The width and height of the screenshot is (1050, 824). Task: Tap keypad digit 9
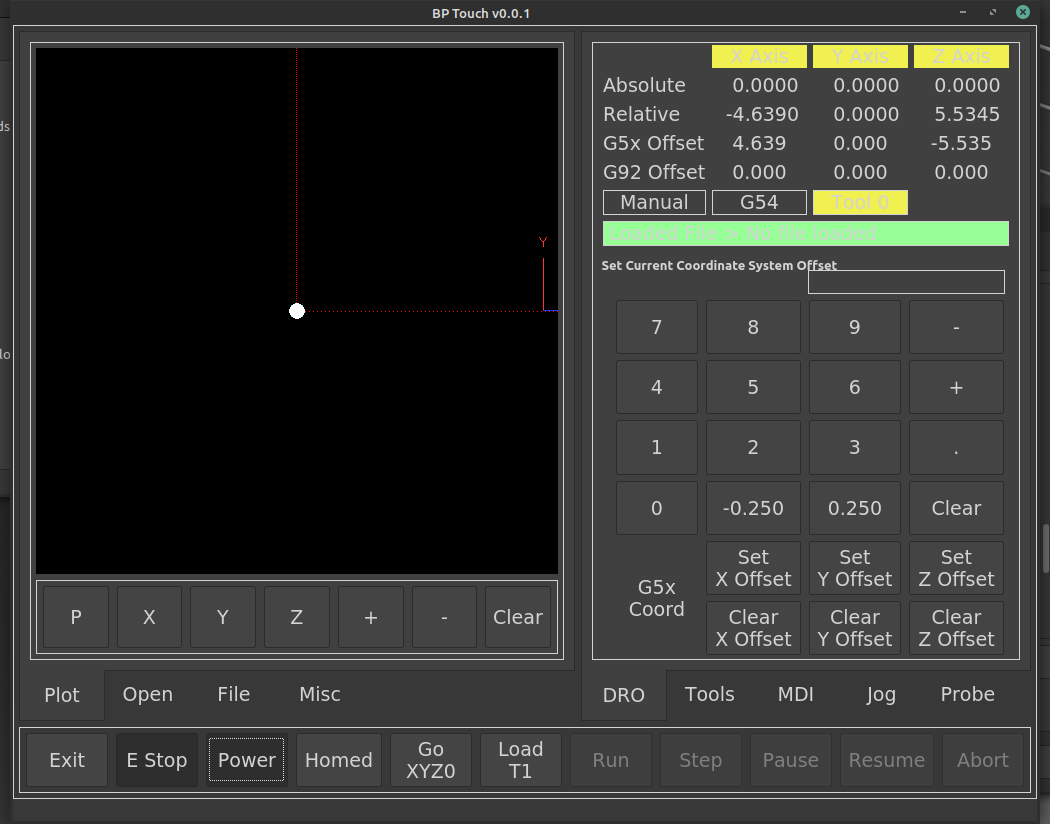pos(854,327)
